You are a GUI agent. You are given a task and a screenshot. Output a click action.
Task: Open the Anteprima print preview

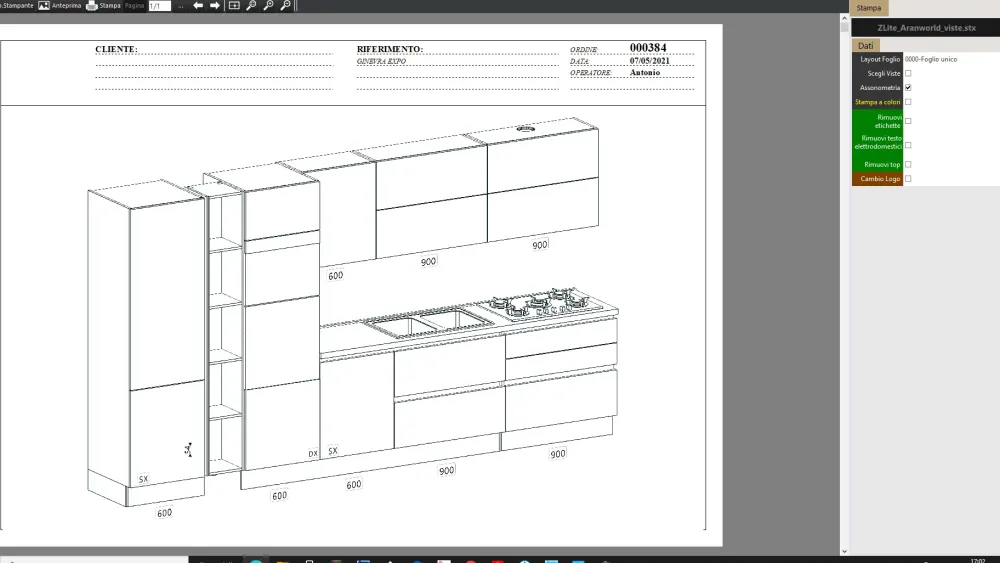[59, 6]
